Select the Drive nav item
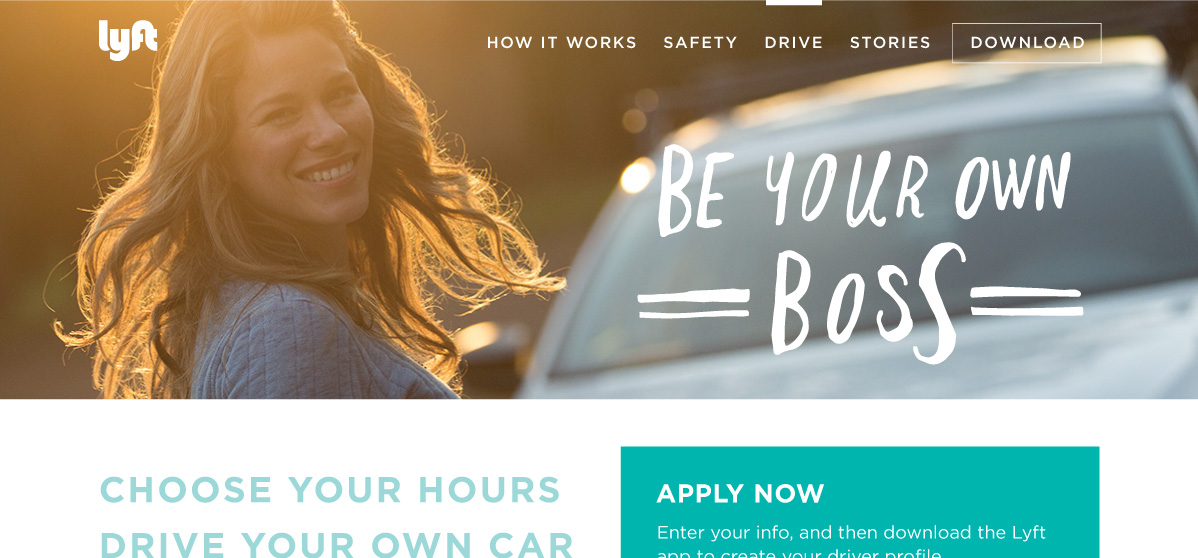 coord(794,43)
